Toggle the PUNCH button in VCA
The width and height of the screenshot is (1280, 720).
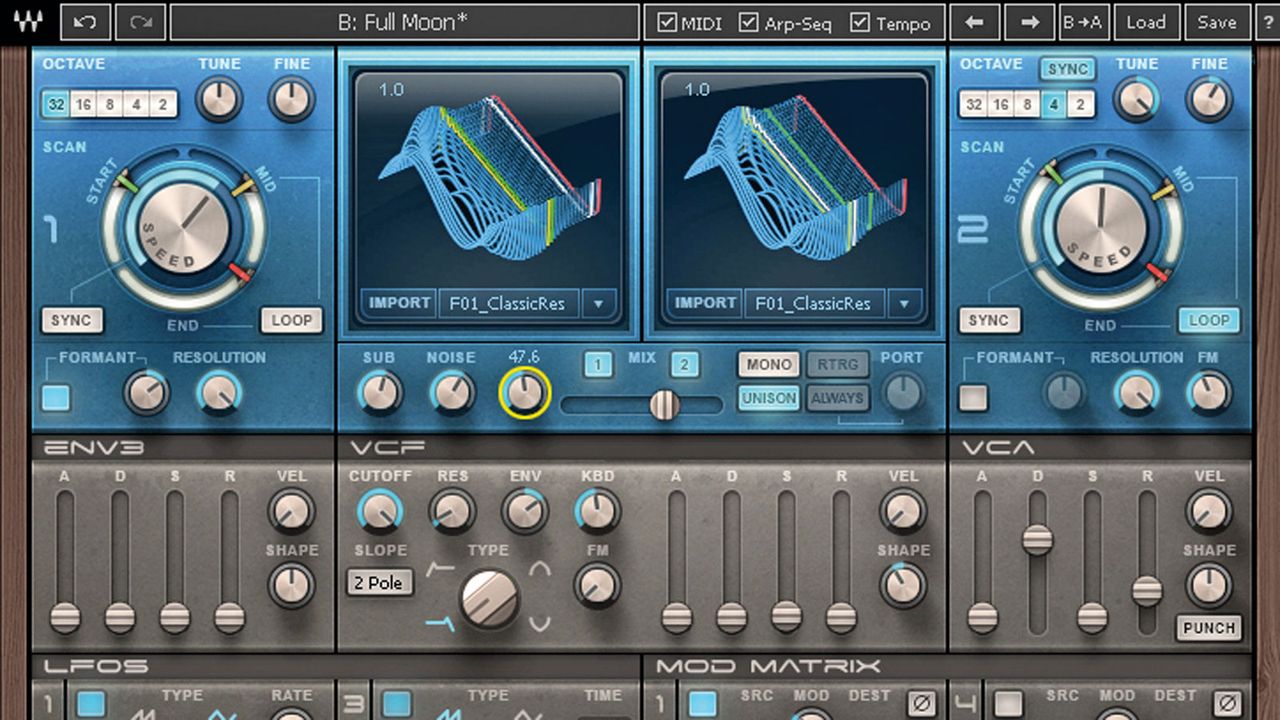(x=1209, y=628)
